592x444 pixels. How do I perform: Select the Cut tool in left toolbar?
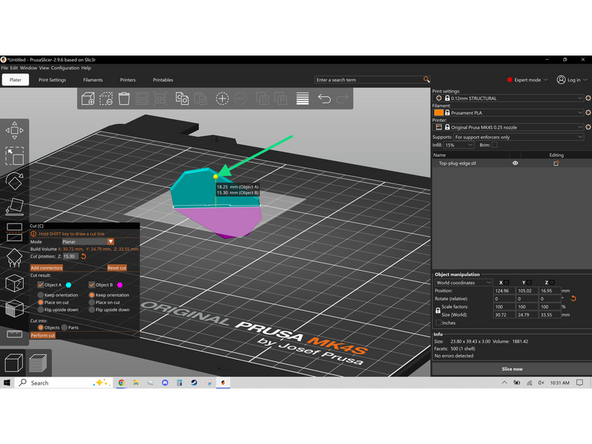(14, 232)
